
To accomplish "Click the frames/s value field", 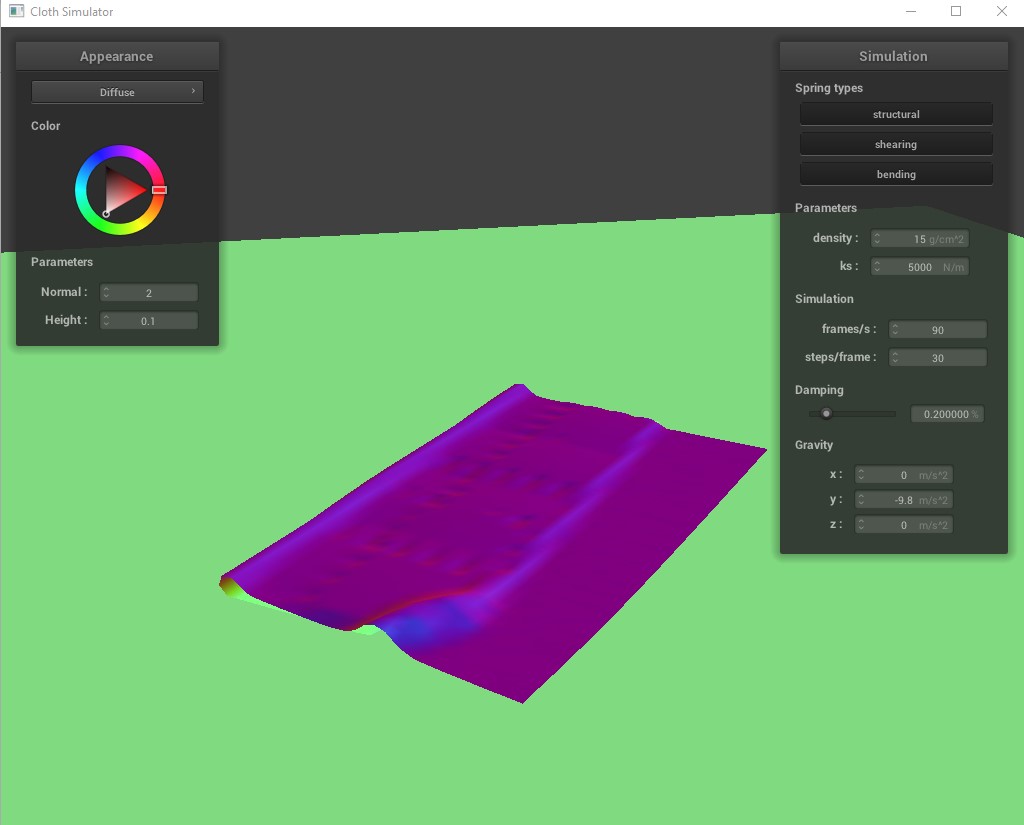I will [938, 330].
